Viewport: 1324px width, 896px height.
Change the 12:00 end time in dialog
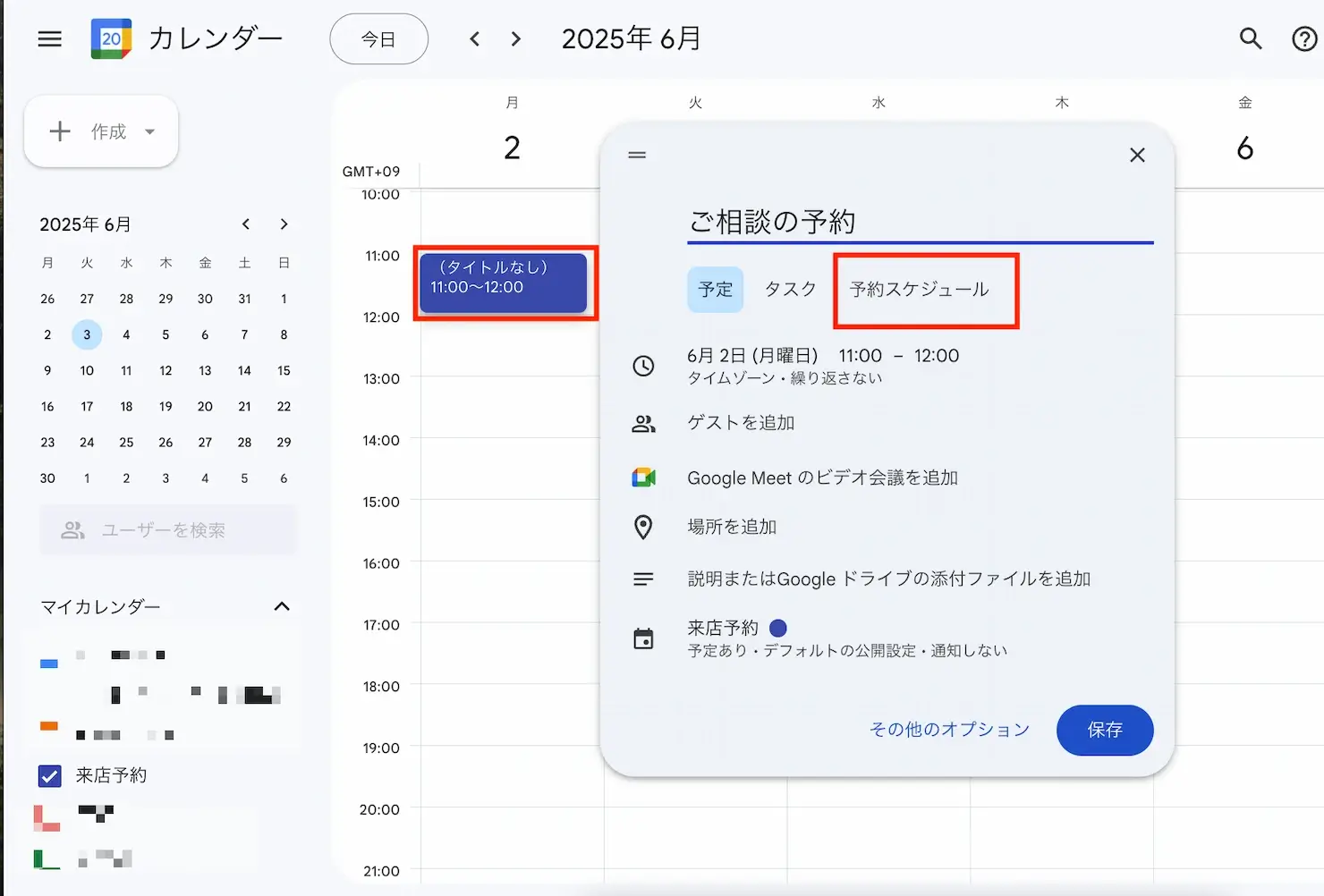tap(937, 356)
